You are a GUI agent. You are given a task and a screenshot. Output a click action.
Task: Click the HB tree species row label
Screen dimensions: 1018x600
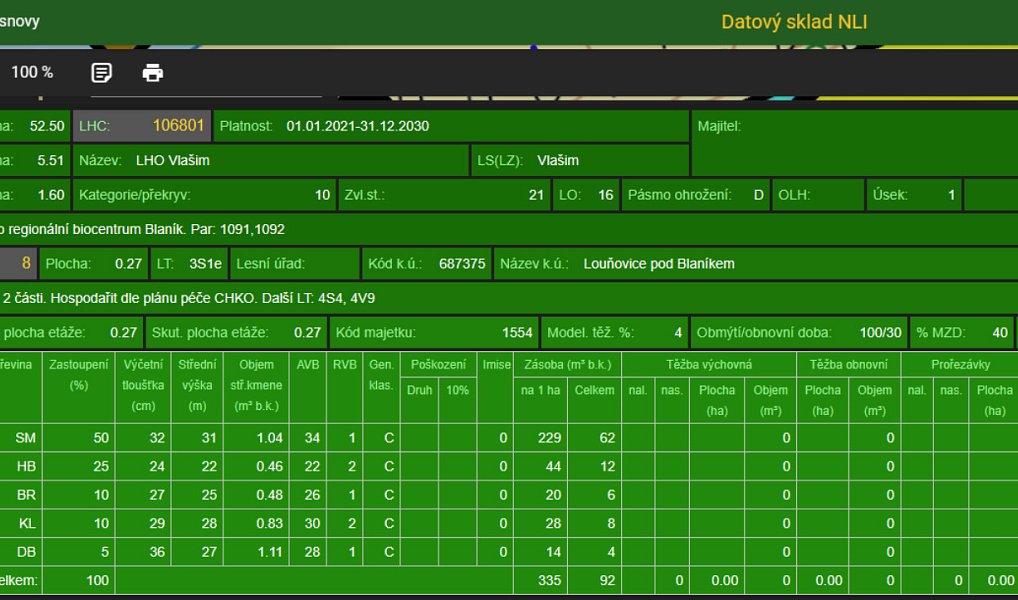point(26,466)
